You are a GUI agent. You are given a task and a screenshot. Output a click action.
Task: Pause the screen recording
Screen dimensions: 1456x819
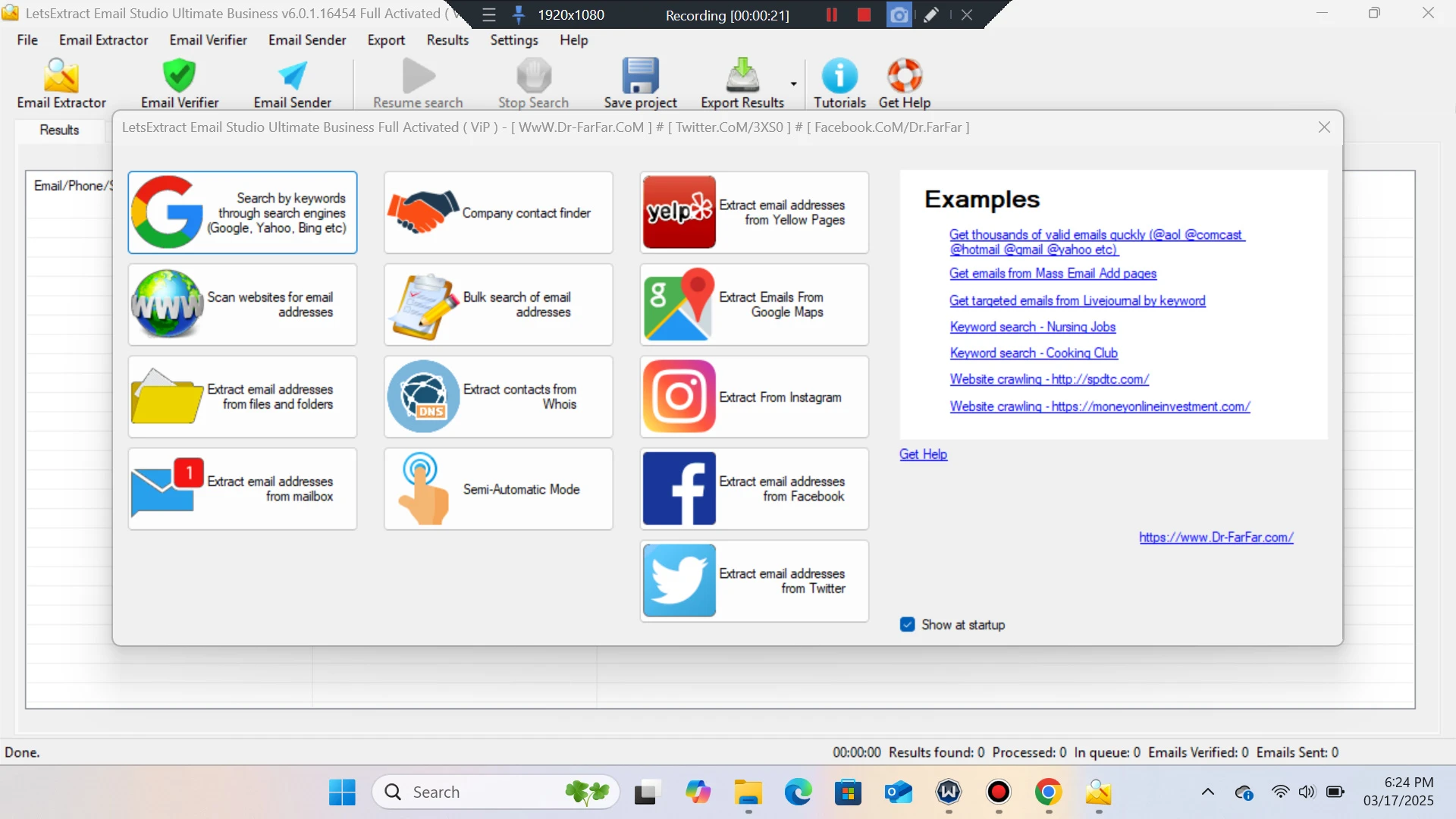[831, 15]
